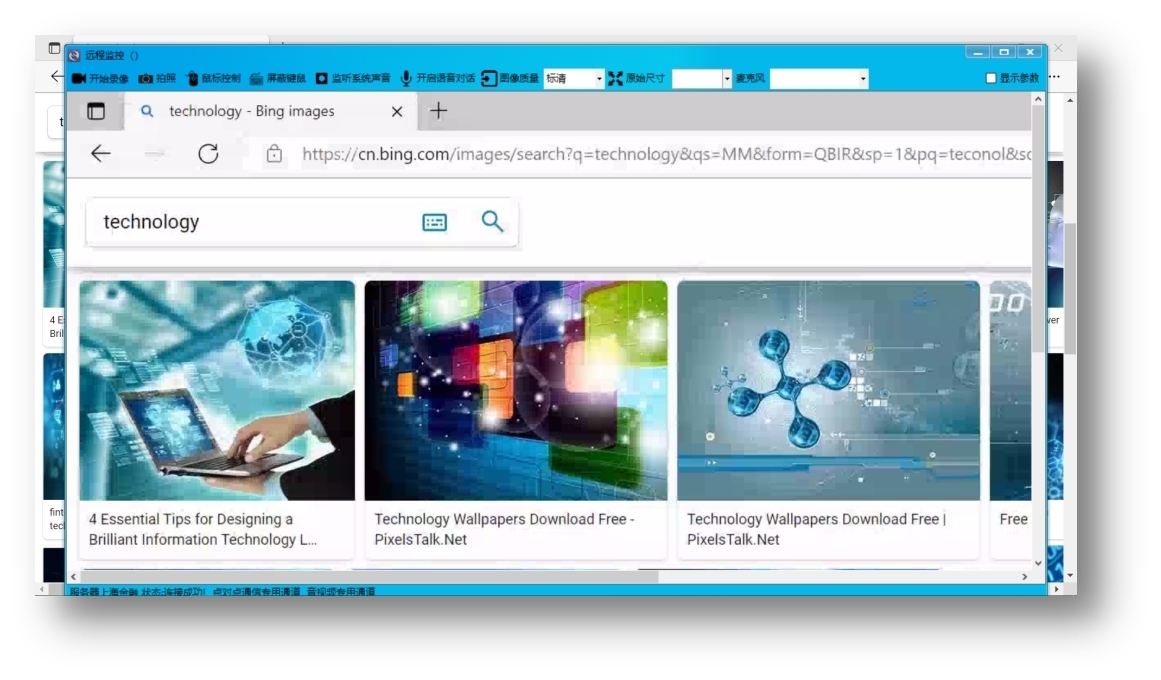
Task: Check the 显示参数 checkbox
Action: (x=991, y=78)
